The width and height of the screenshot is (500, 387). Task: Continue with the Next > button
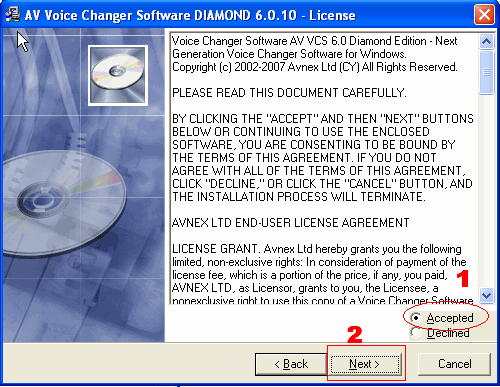pyautogui.click(x=366, y=364)
